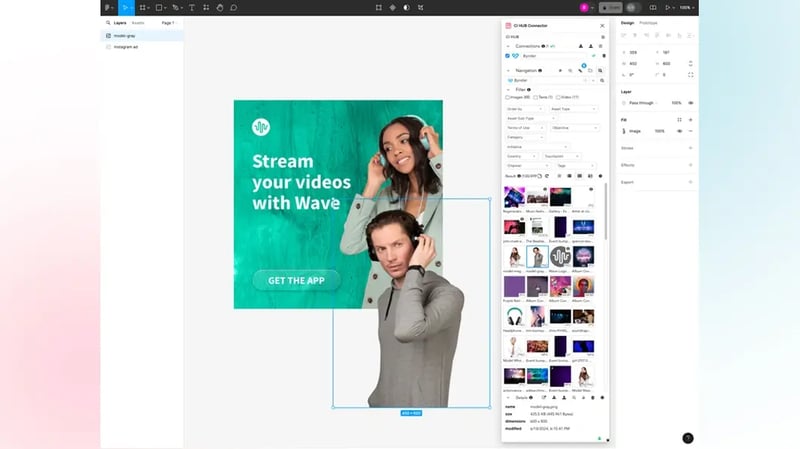Toggle the Bynder connection checkbox
Screen dimensions: 800x449
point(507,56)
